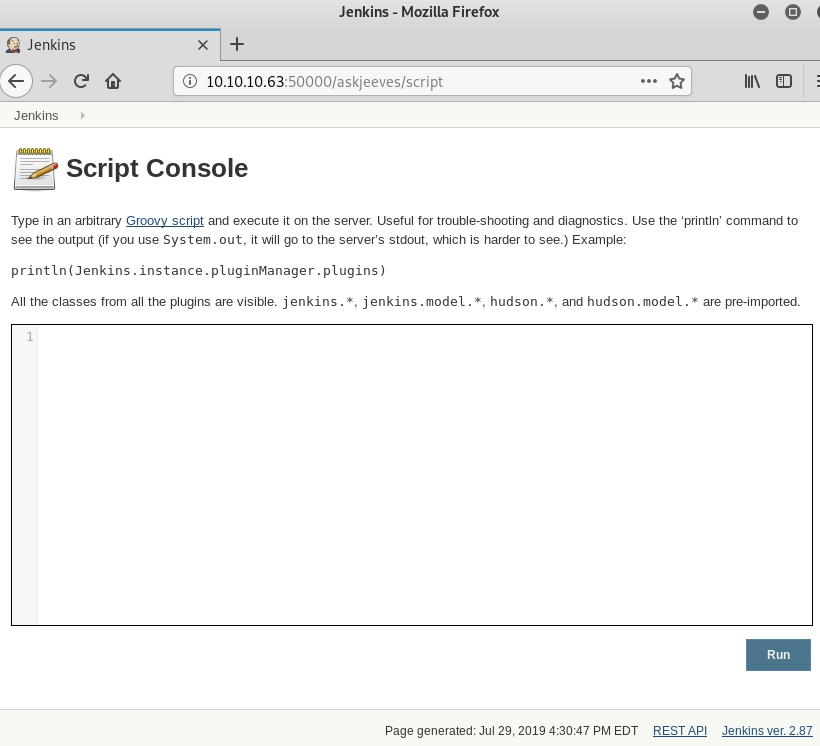Close the Jenkins tab
This screenshot has width=820, height=746.
(203, 45)
